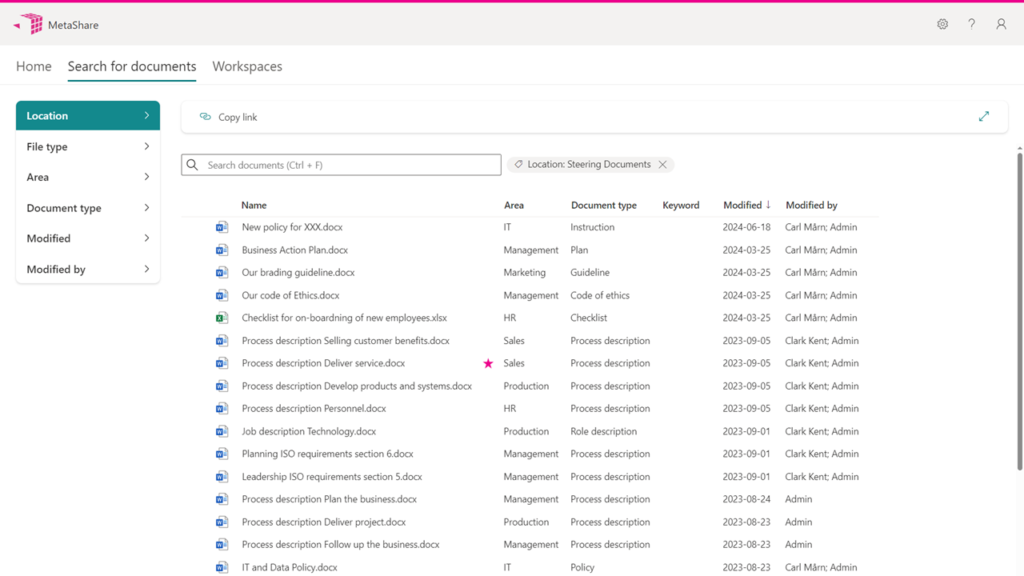Click Word icon for Planning ISO requirements section 6
This screenshot has height=576, width=1024.
(x=222, y=454)
